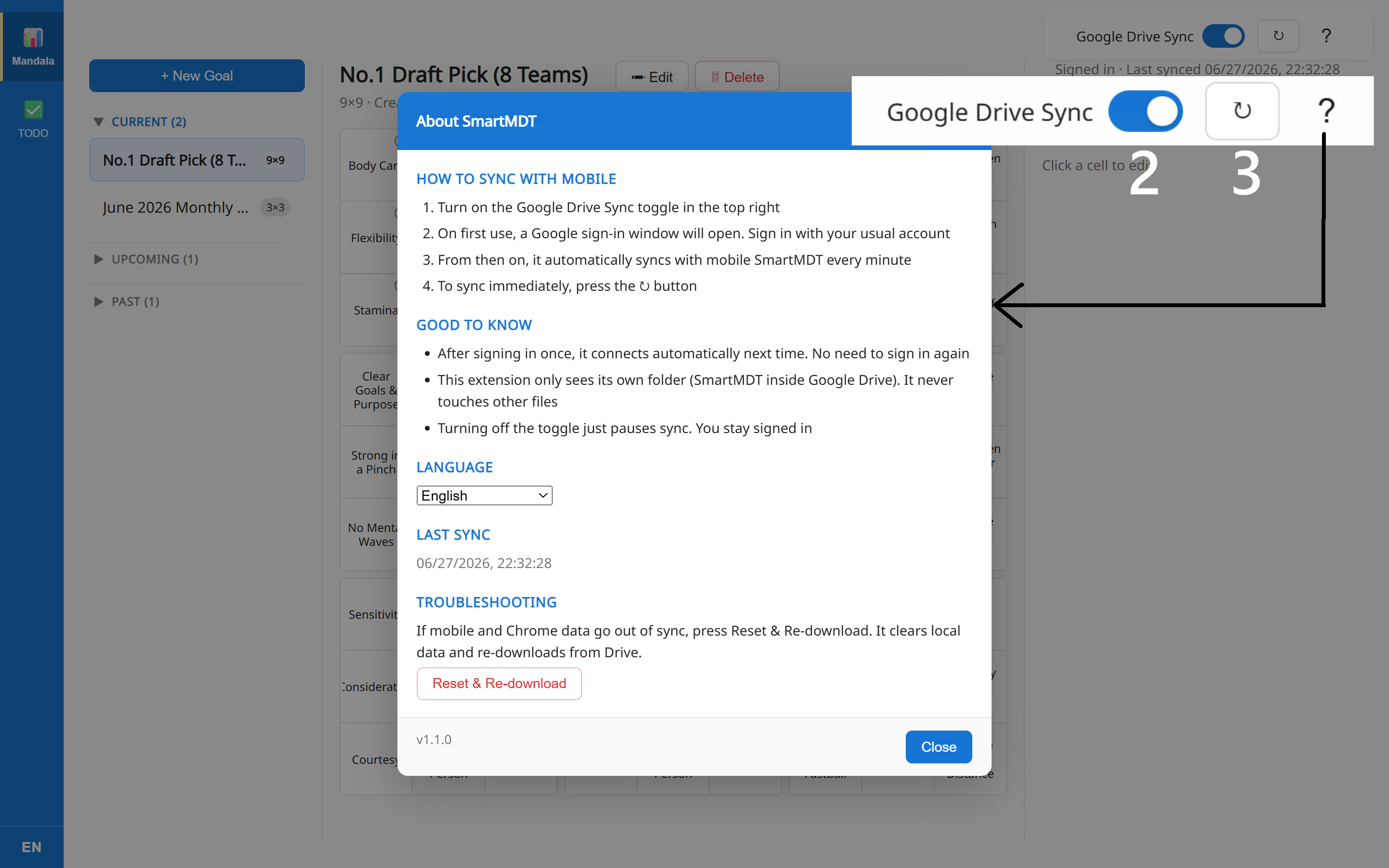Switch to the TODO view
The width and height of the screenshot is (1389, 868).
[33, 120]
